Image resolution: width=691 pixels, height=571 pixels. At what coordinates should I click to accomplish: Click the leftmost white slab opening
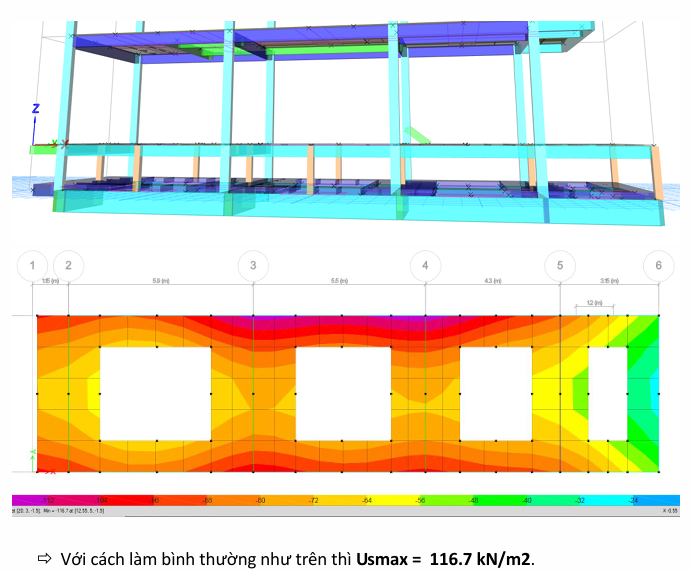(155, 394)
